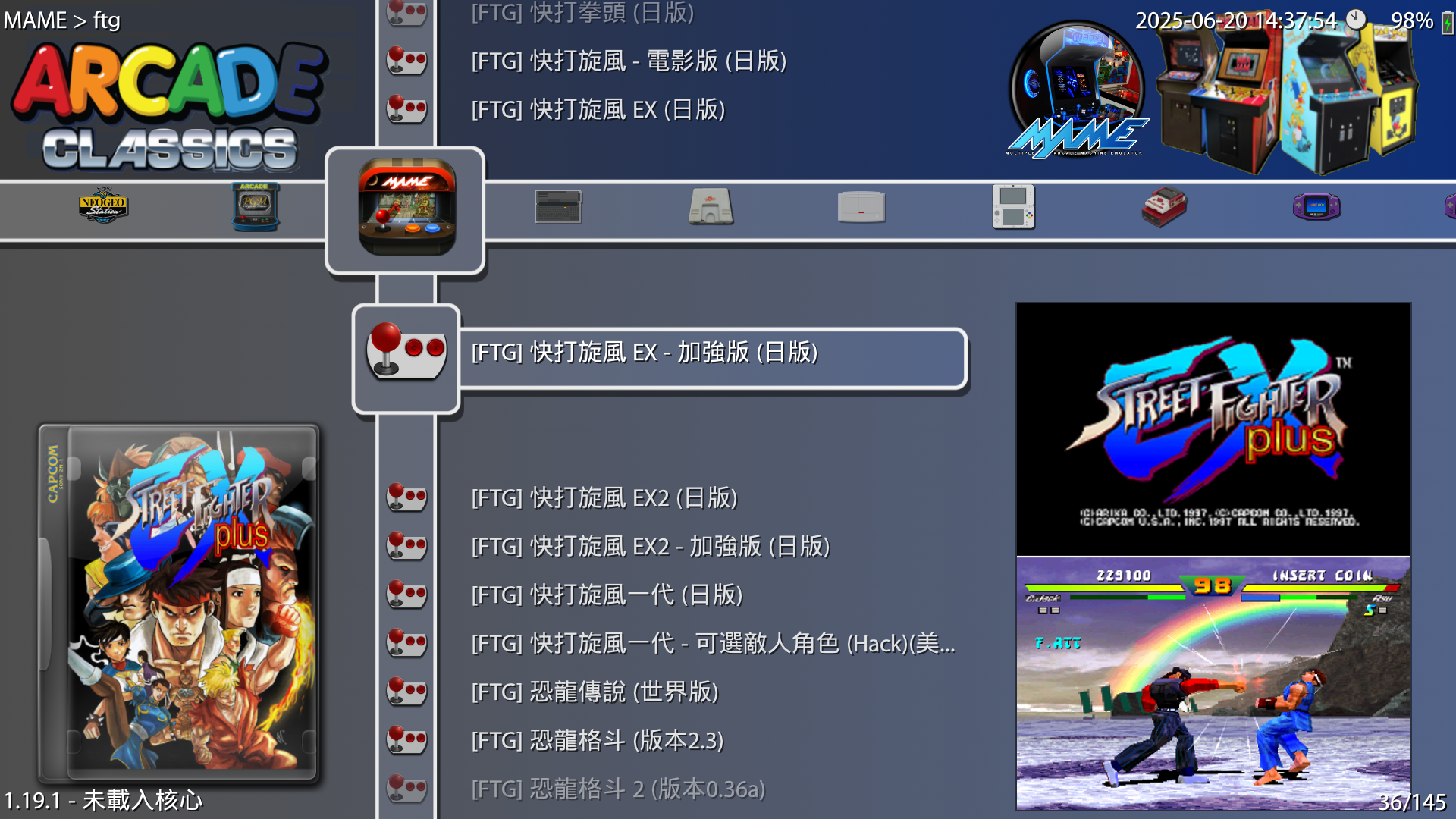Image resolution: width=1456 pixels, height=819 pixels.
Task: Open 快打旋風一代 - 可選敵人角色 (Hack) entry
Action: coord(713,643)
